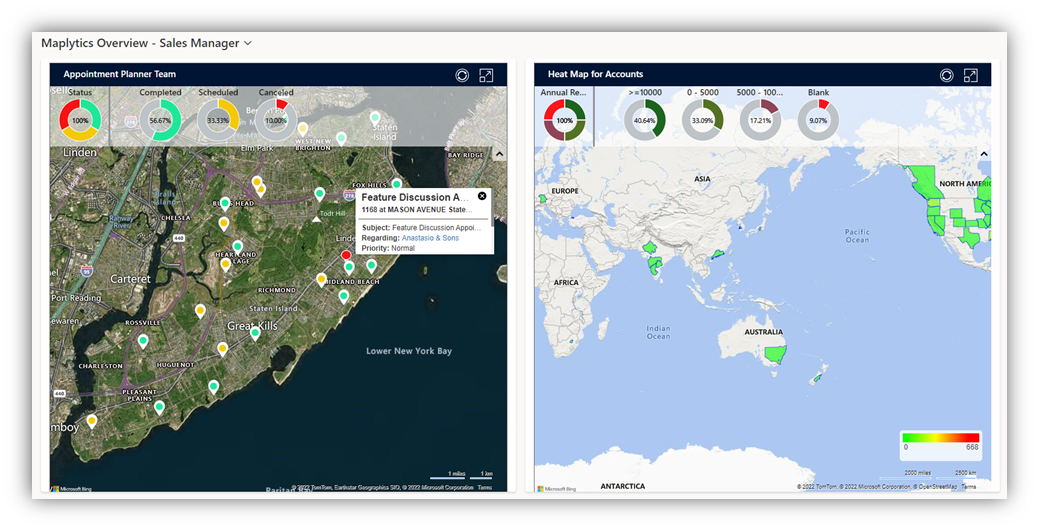Click the Status 100% donut chart
The image size is (1039, 531).
tap(80, 120)
